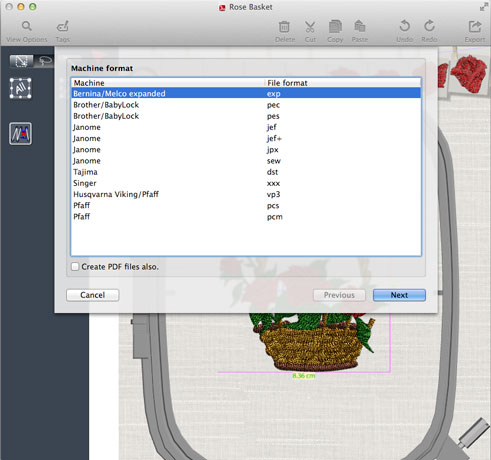Viewport: 491px width, 460px height.
Task: Click the Undo arrow icon
Action: coord(404,26)
